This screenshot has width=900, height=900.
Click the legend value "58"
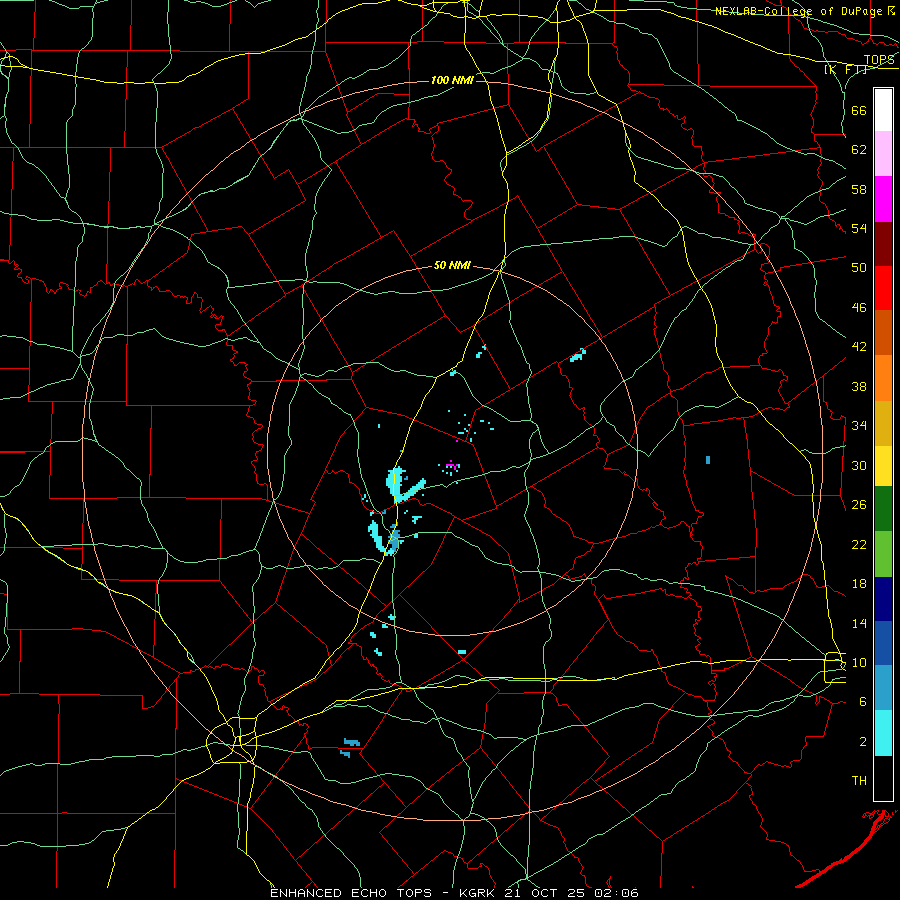tap(859, 189)
